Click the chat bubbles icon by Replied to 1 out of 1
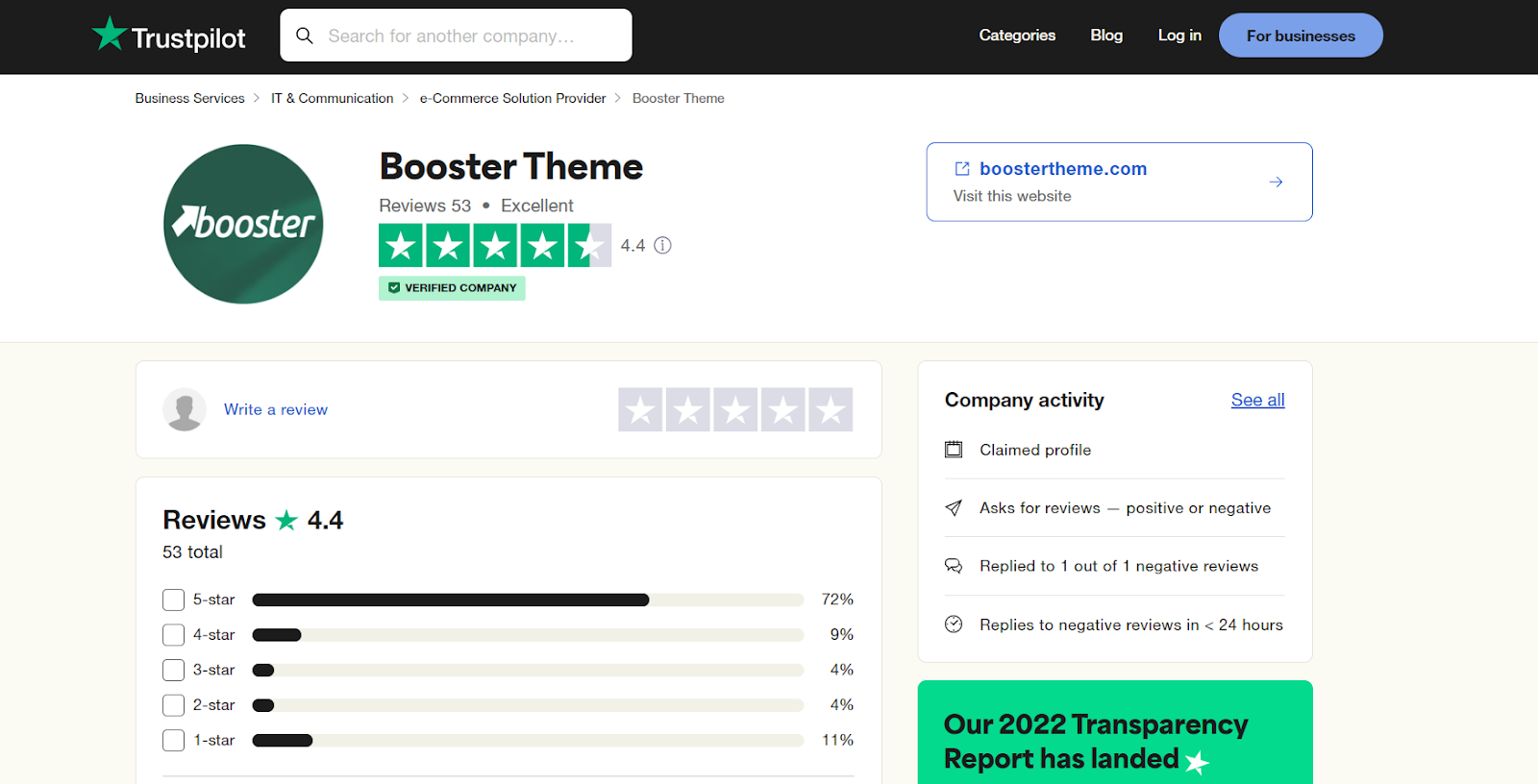 pyautogui.click(x=954, y=566)
